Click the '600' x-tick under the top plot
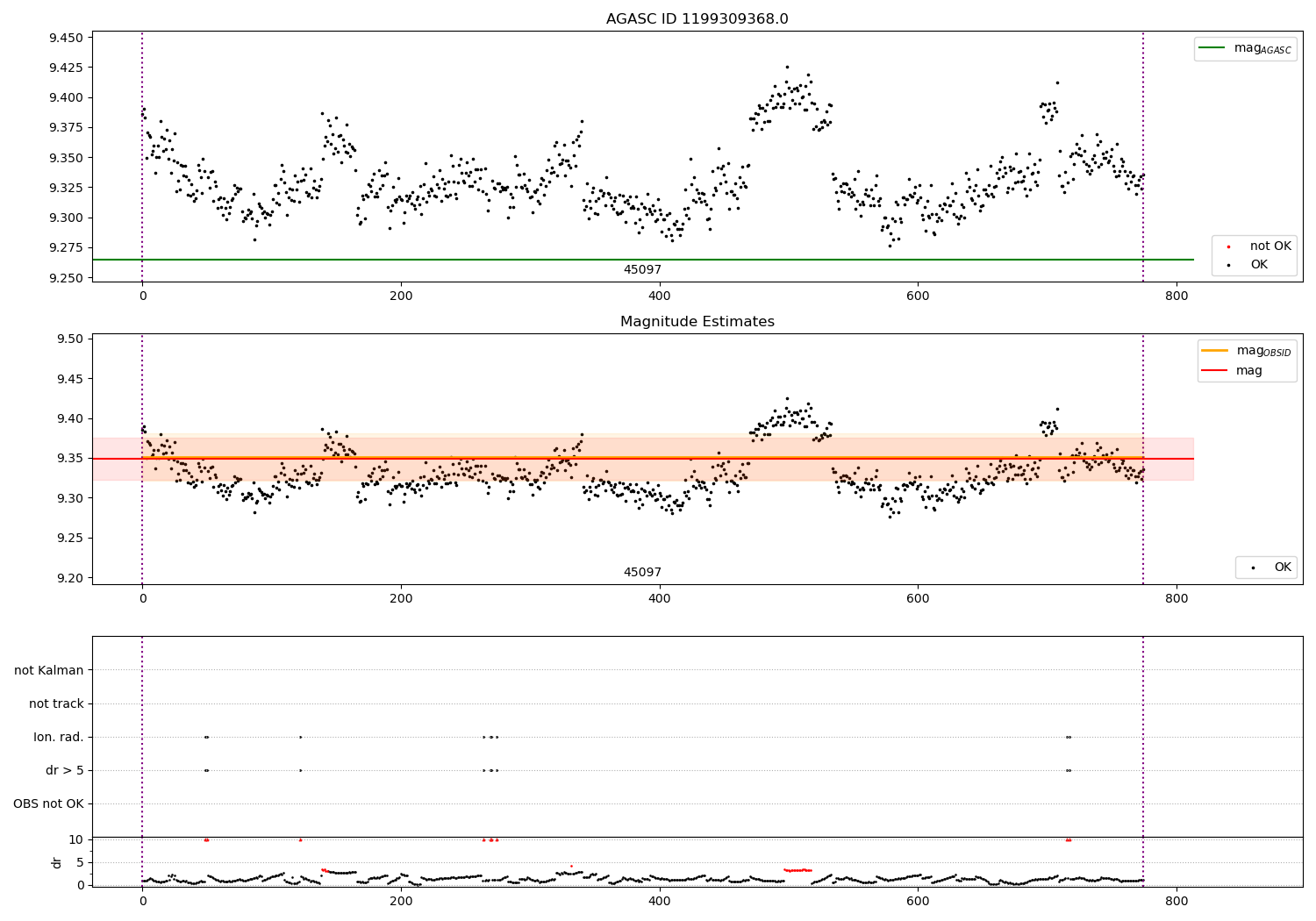The height and width of the screenshot is (921, 1316). coord(918,296)
